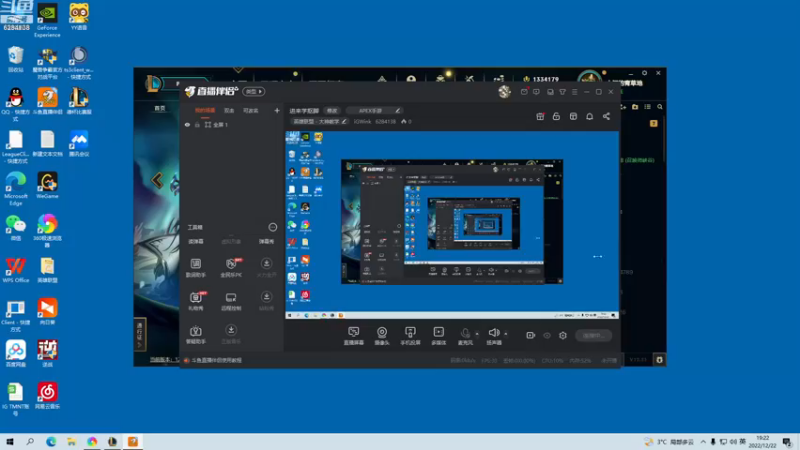The image size is (800, 450).
Task: Download tool right of 全民乐PK
Action: tap(266, 268)
